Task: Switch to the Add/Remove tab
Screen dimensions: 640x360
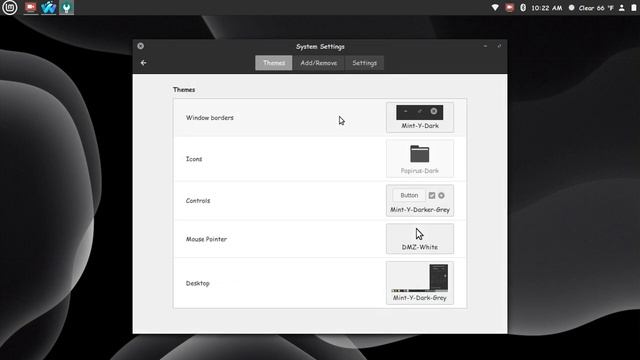Action: click(319, 63)
